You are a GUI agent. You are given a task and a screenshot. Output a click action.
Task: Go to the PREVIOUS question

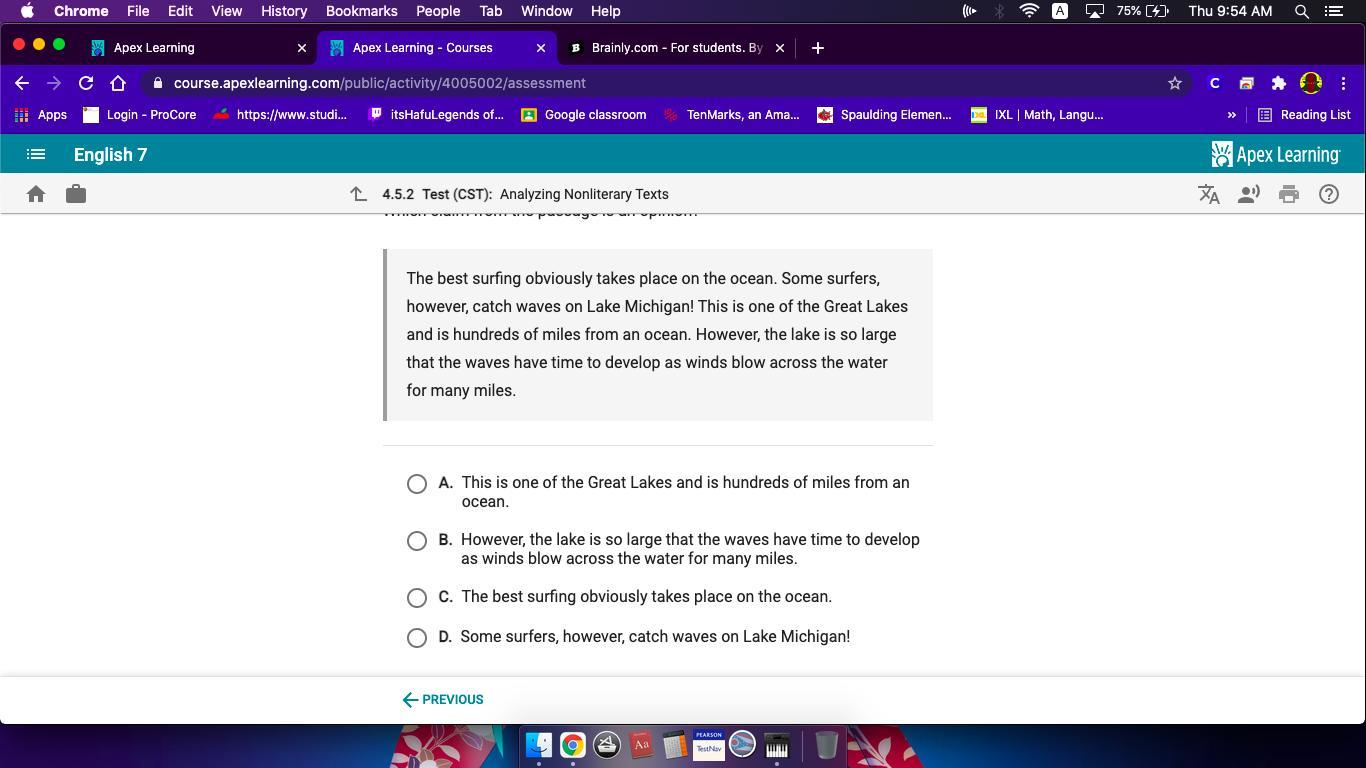[443, 700]
